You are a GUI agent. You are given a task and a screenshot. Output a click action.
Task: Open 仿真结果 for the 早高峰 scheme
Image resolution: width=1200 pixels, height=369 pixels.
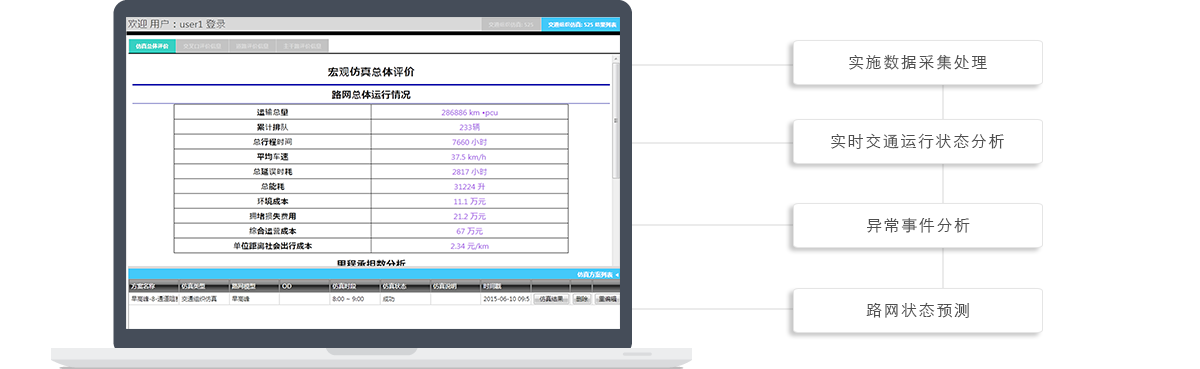(x=552, y=298)
